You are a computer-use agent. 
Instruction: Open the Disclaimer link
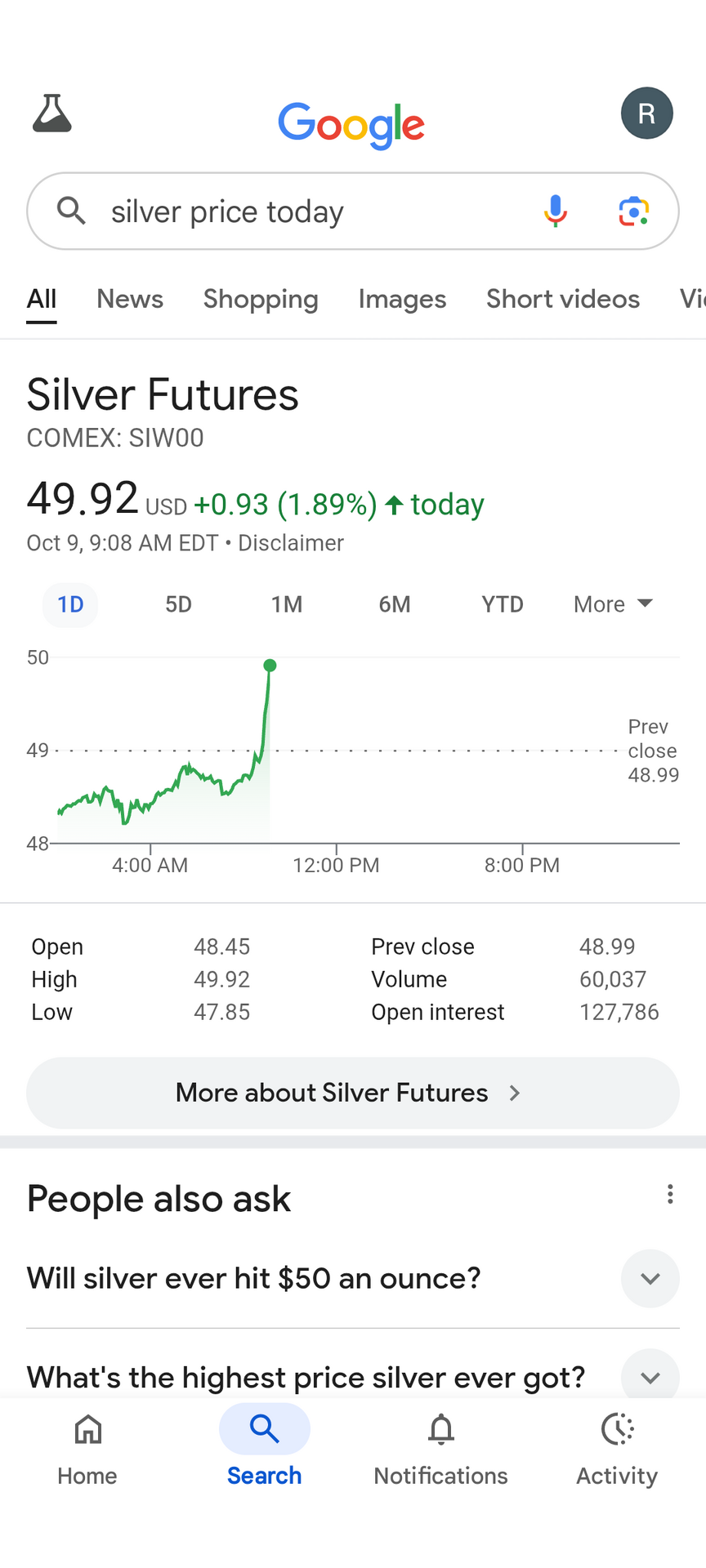point(291,544)
